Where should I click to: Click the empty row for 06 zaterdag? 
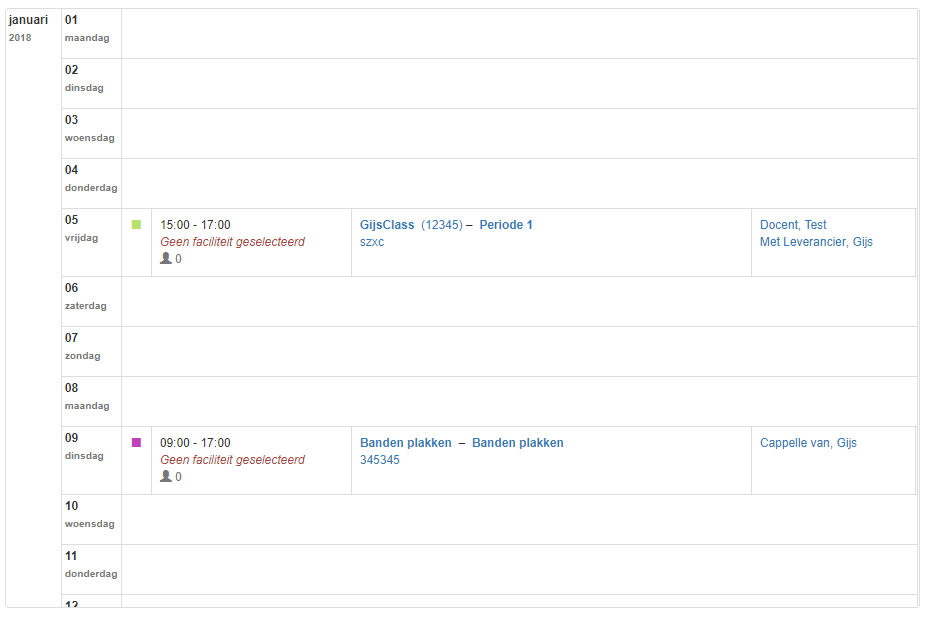coord(518,302)
